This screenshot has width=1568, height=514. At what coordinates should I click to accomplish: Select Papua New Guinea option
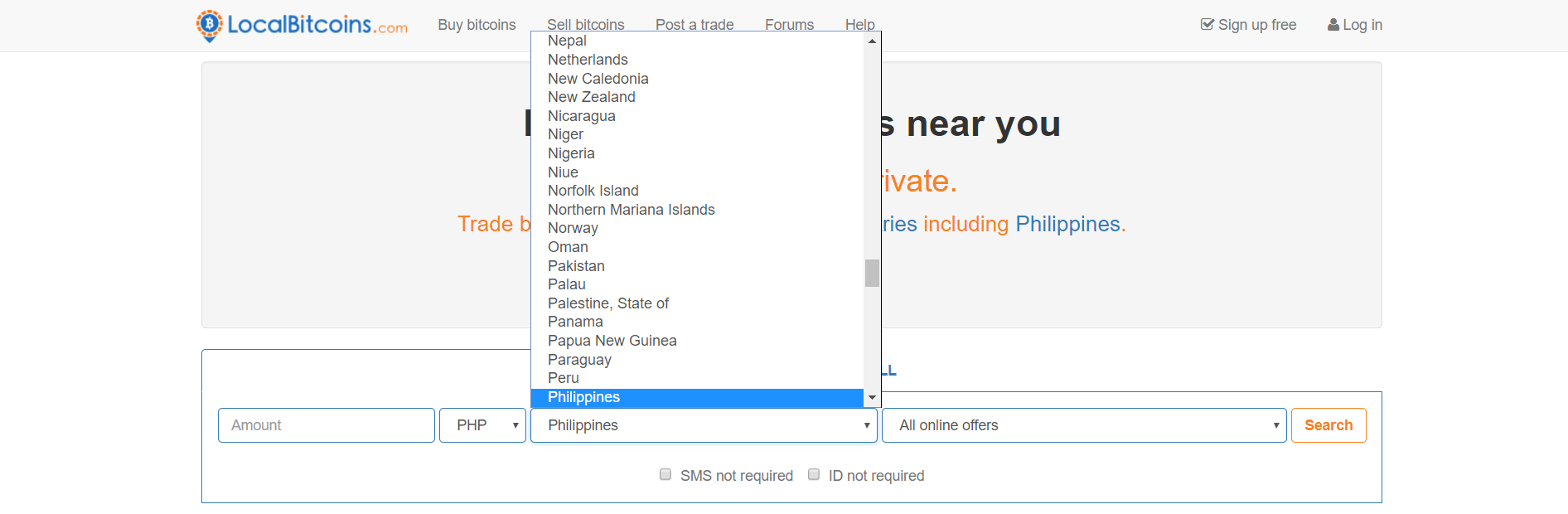pos(612,341)
